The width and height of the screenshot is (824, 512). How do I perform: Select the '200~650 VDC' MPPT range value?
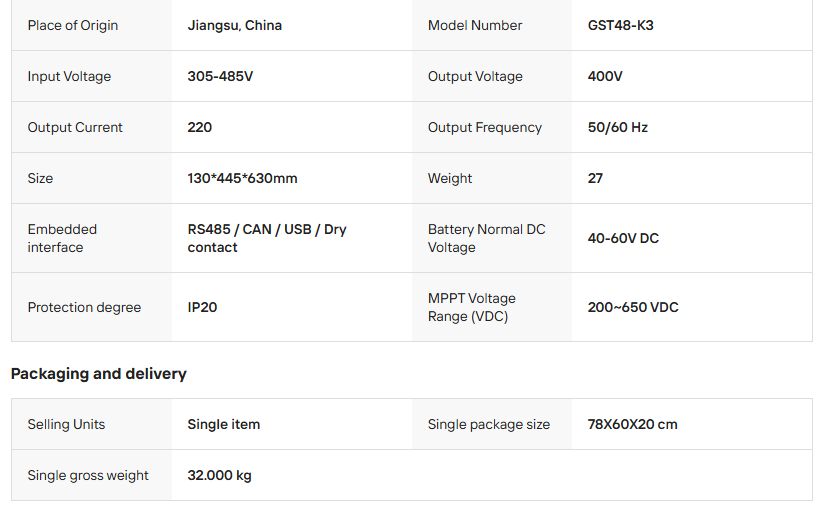[x=633, y=307]
